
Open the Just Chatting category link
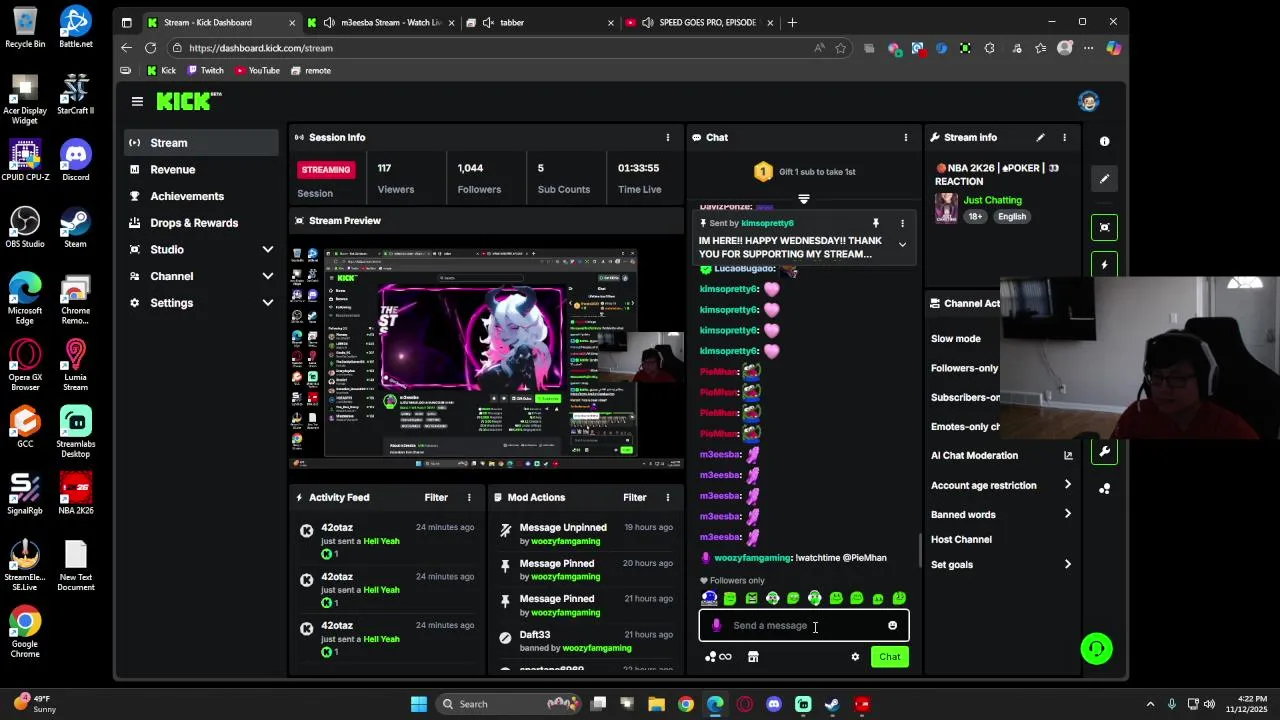point(992,200)
